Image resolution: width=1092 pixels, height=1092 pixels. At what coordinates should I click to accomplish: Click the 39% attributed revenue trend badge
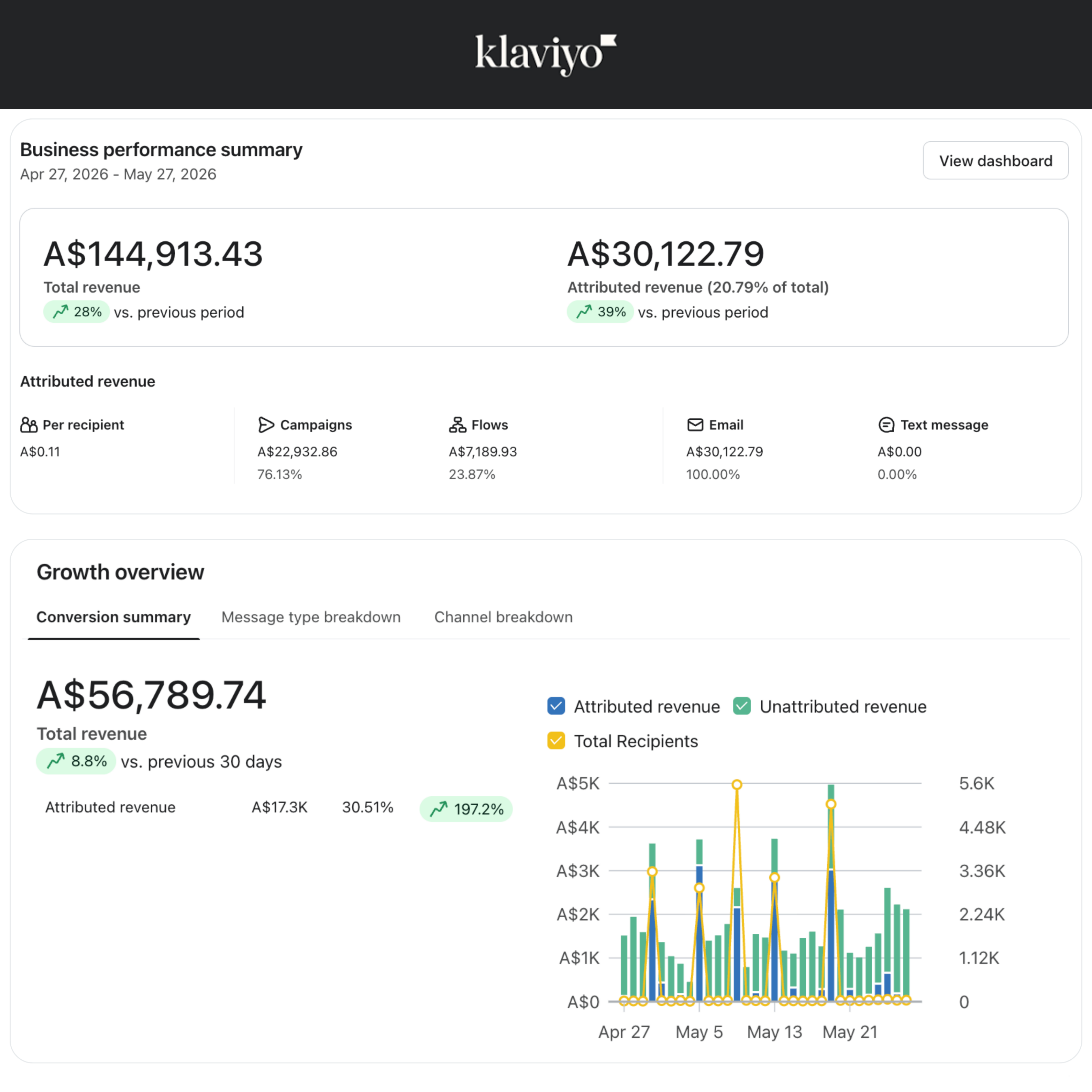pyautogui.click(x=600, y=312)
